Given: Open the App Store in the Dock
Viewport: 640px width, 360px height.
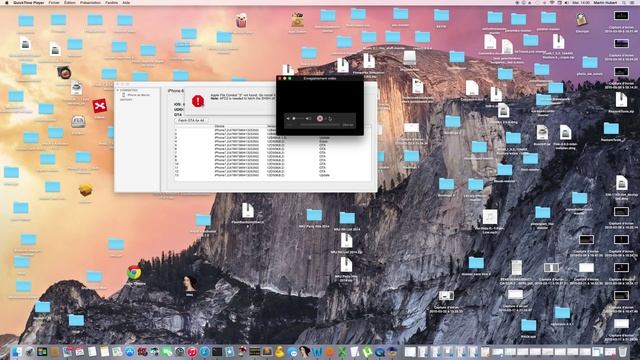Looking at the screenshot, I should pos(130,352).
